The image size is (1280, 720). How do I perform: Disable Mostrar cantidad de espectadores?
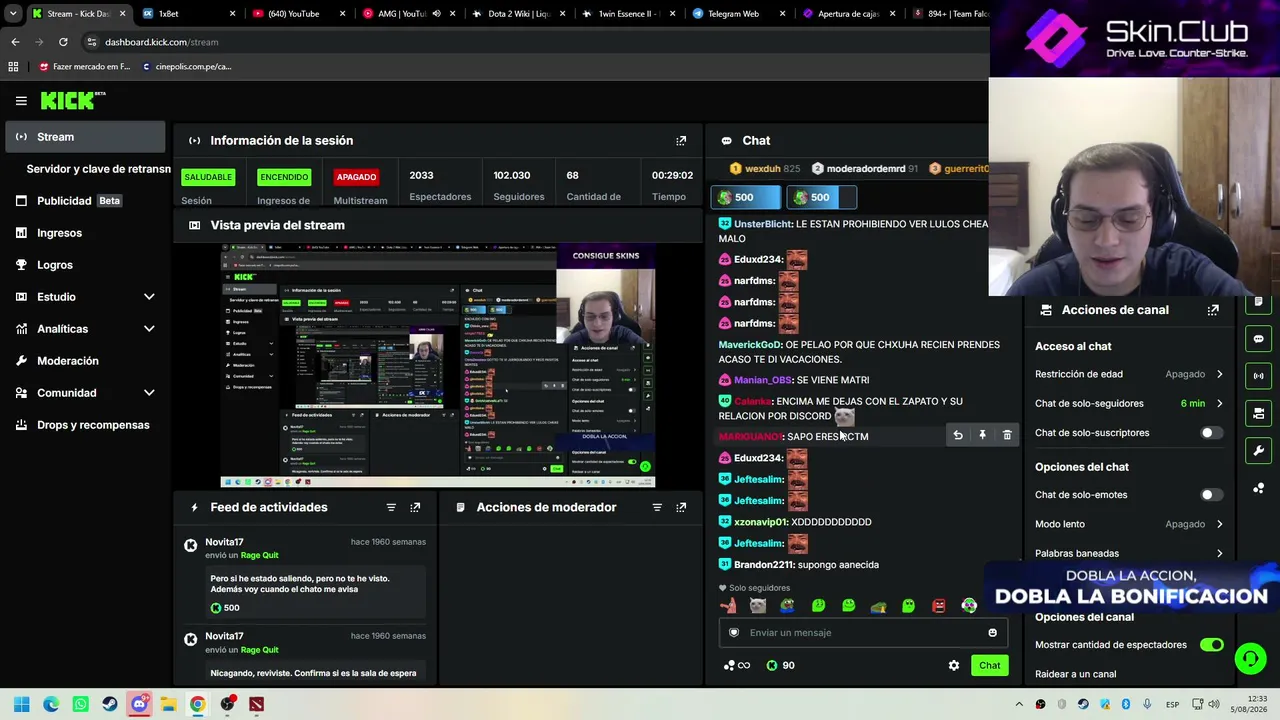pos(1211,645)
